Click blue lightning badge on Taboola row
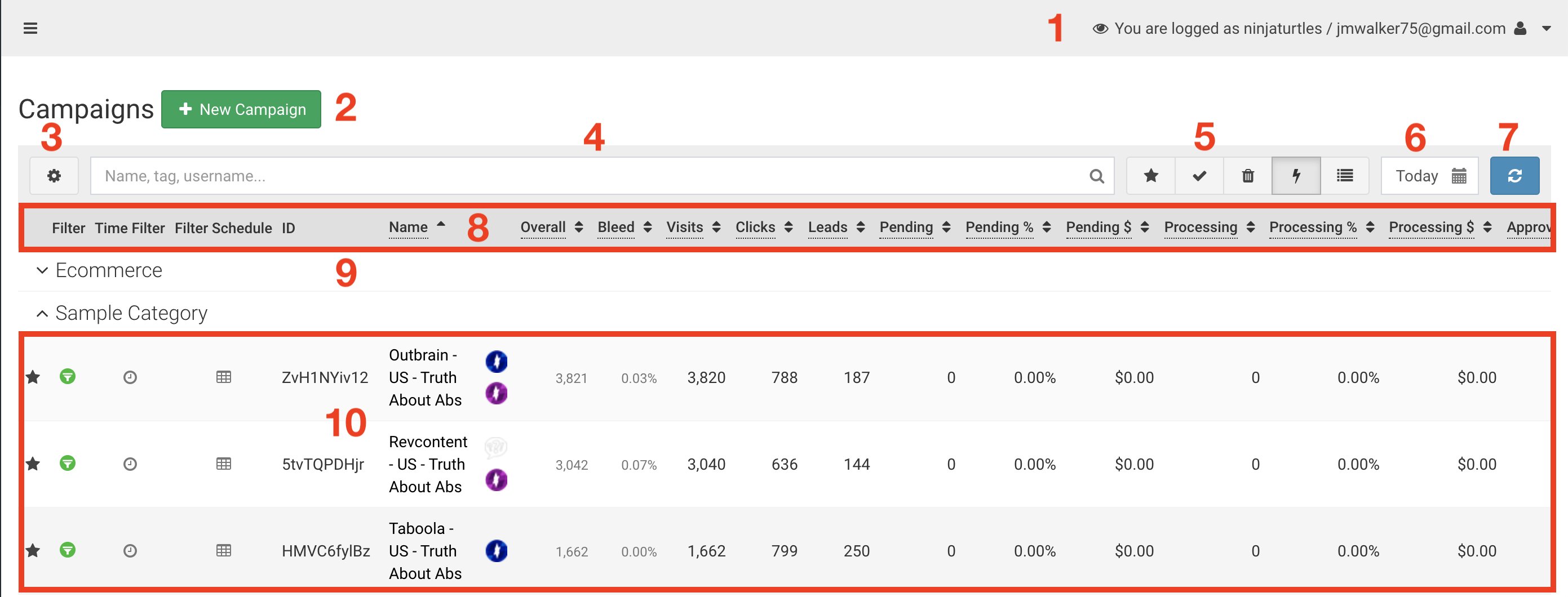Screen dimensions: 1568x597 click(496, 551)
